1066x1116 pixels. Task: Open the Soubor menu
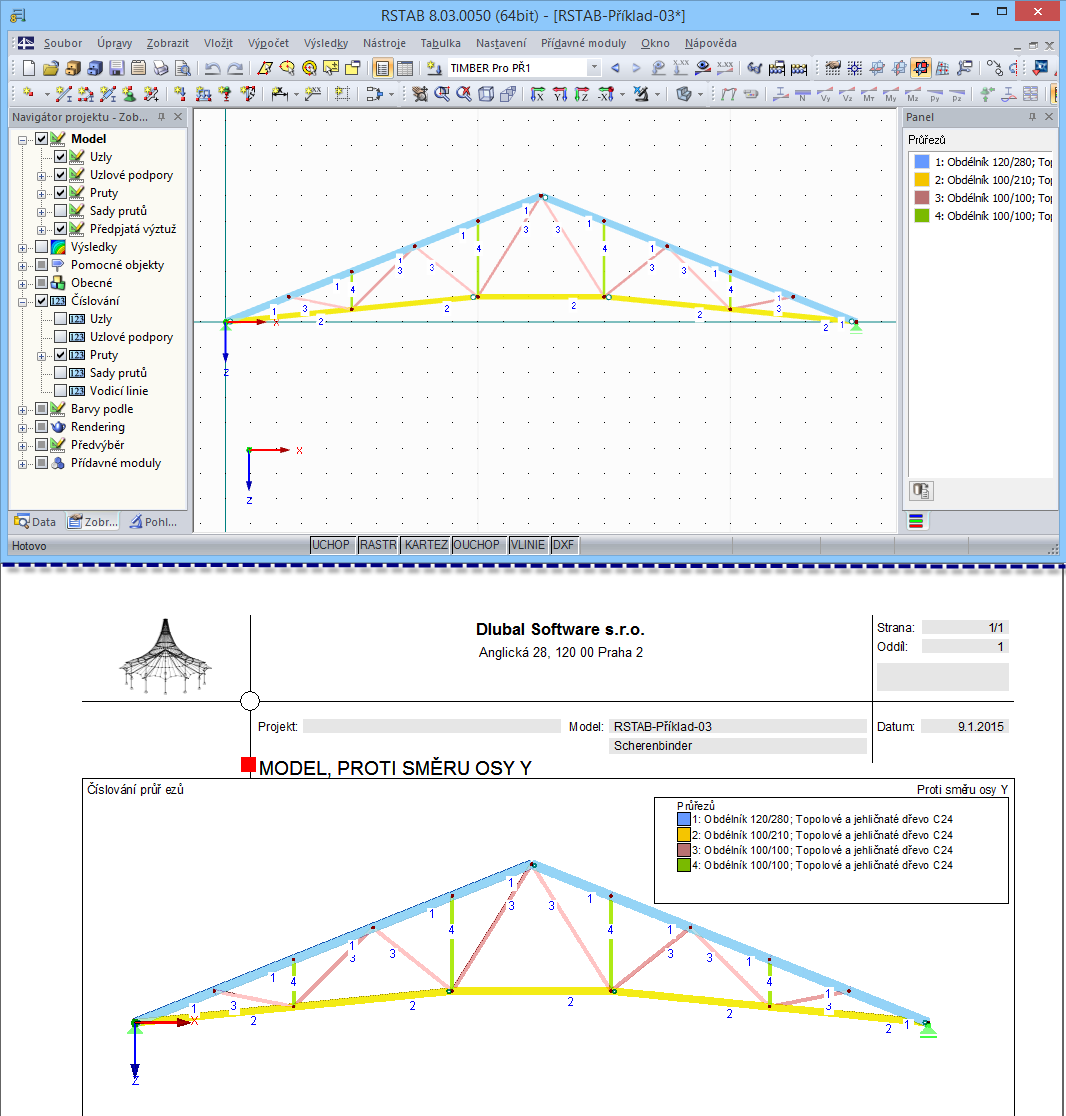pos(63,43)
